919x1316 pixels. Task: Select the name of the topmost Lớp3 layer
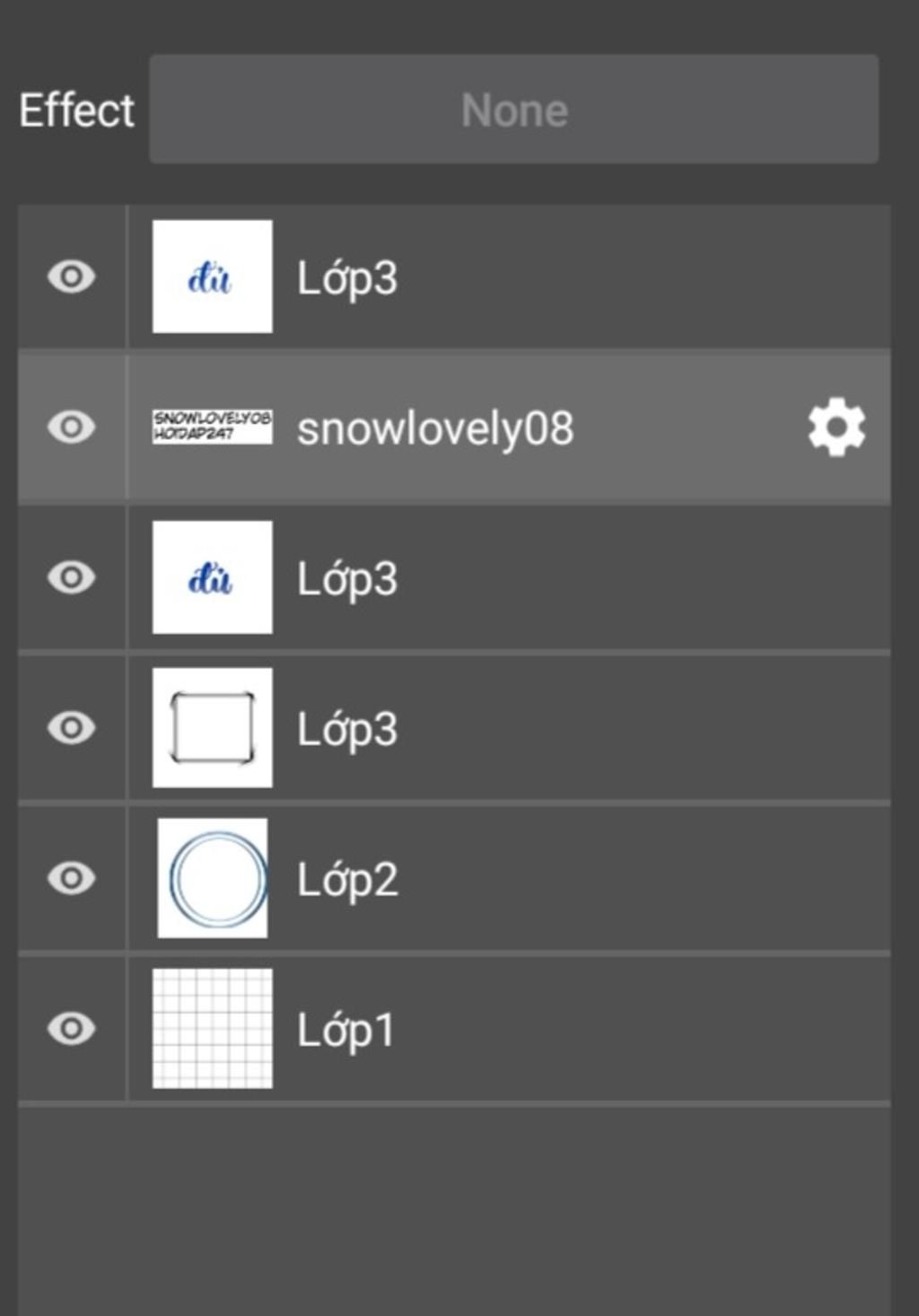[347, 278]
